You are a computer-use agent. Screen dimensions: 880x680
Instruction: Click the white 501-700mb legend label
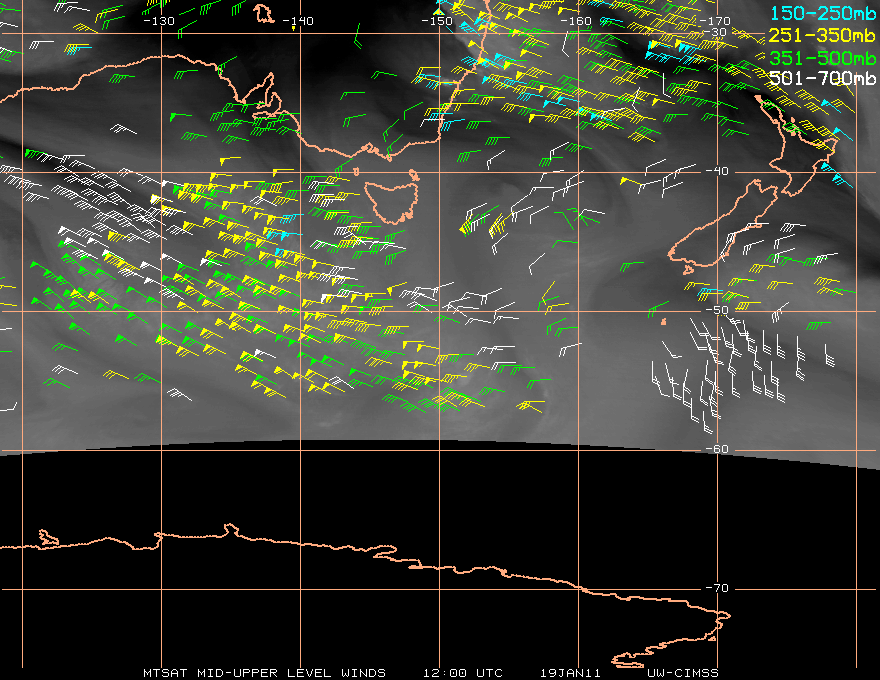[822, 78]
